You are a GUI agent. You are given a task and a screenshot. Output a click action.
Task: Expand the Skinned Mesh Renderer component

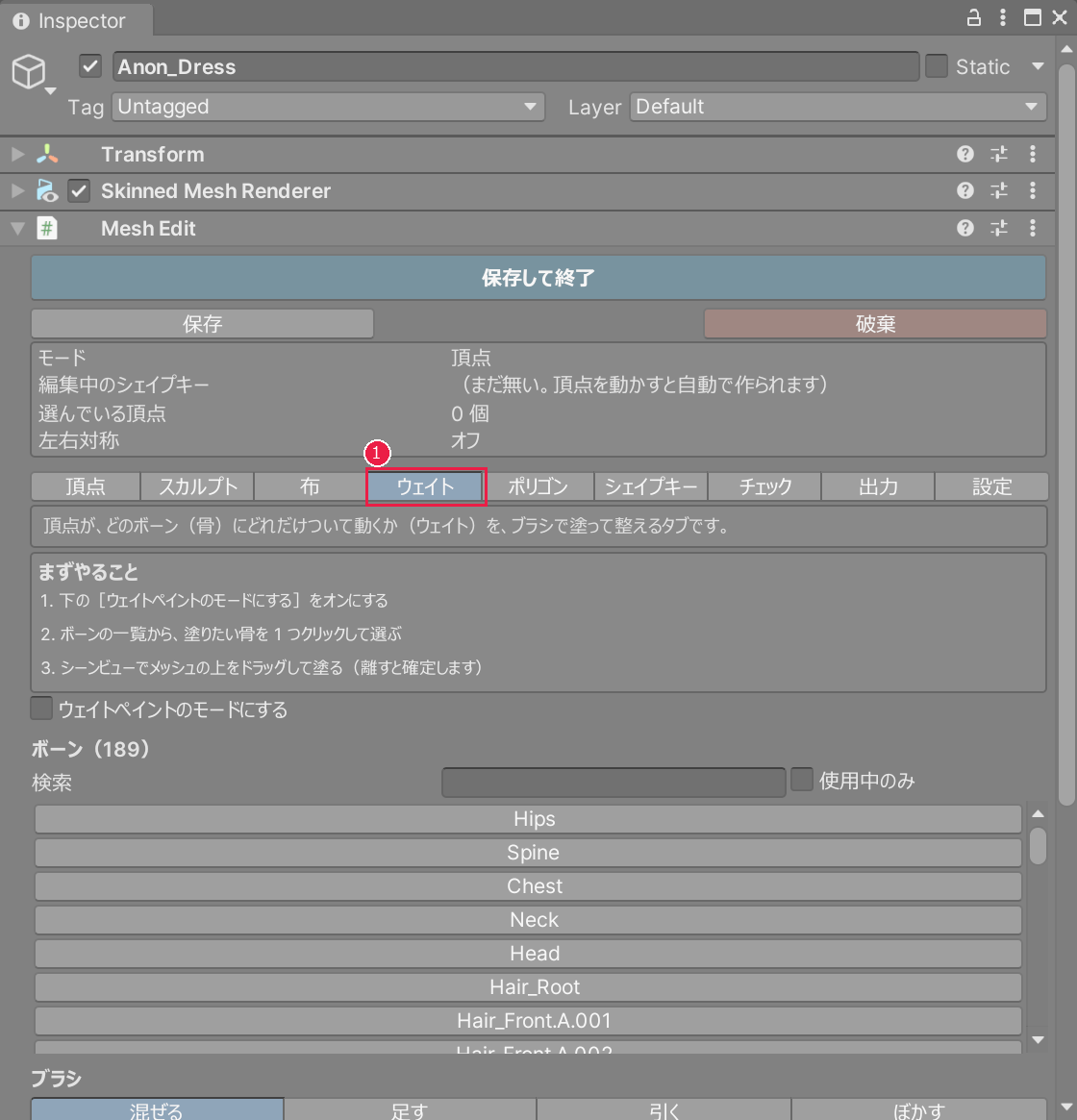(x=18, y=190)
